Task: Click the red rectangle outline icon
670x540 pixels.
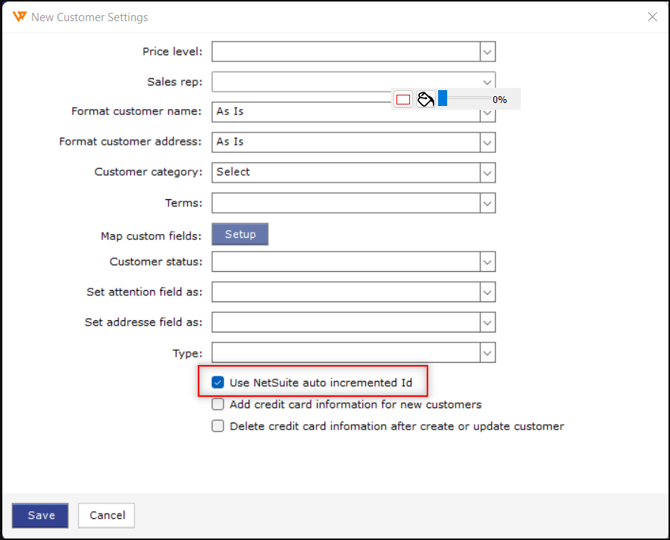Action: point(403,99)
